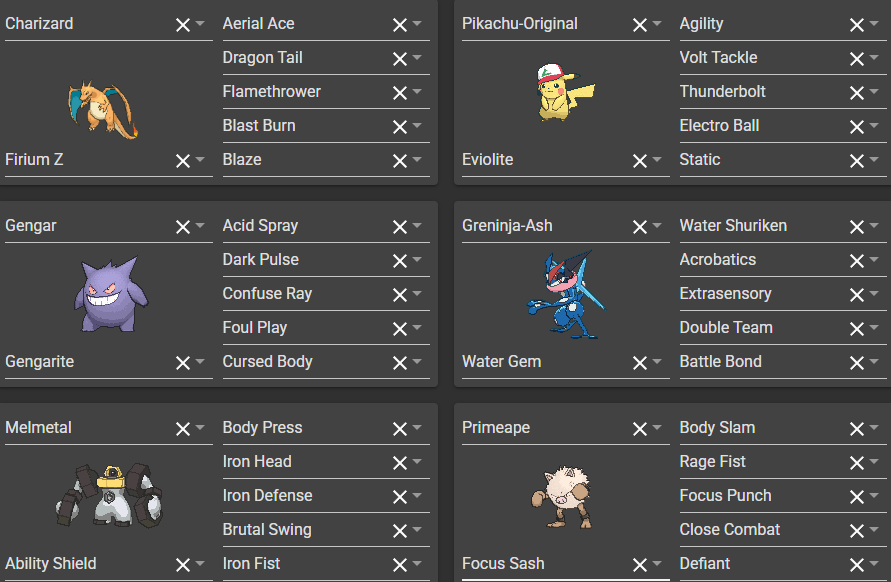
Task: Click the Charizard sprite image
Action: pyautogui.click(x=102, y=108)
